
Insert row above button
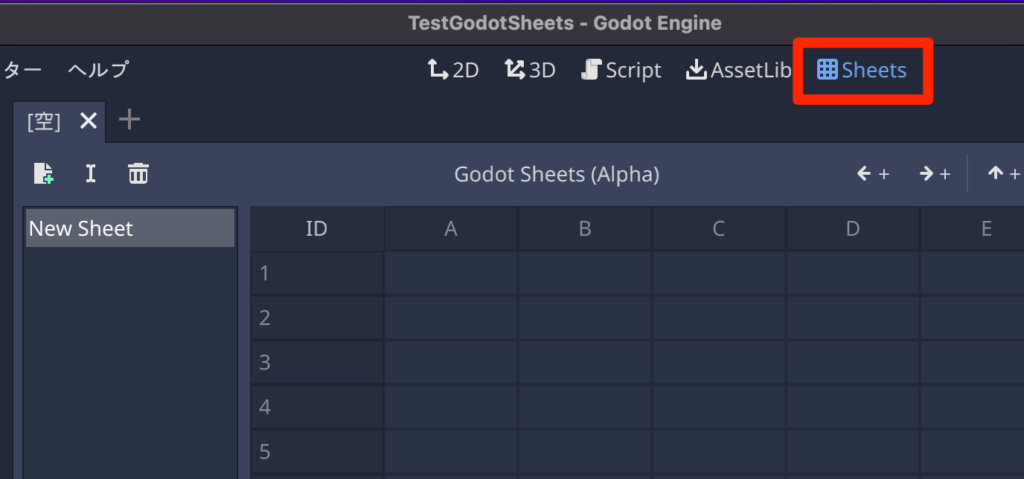click(x=1004, y=174)
